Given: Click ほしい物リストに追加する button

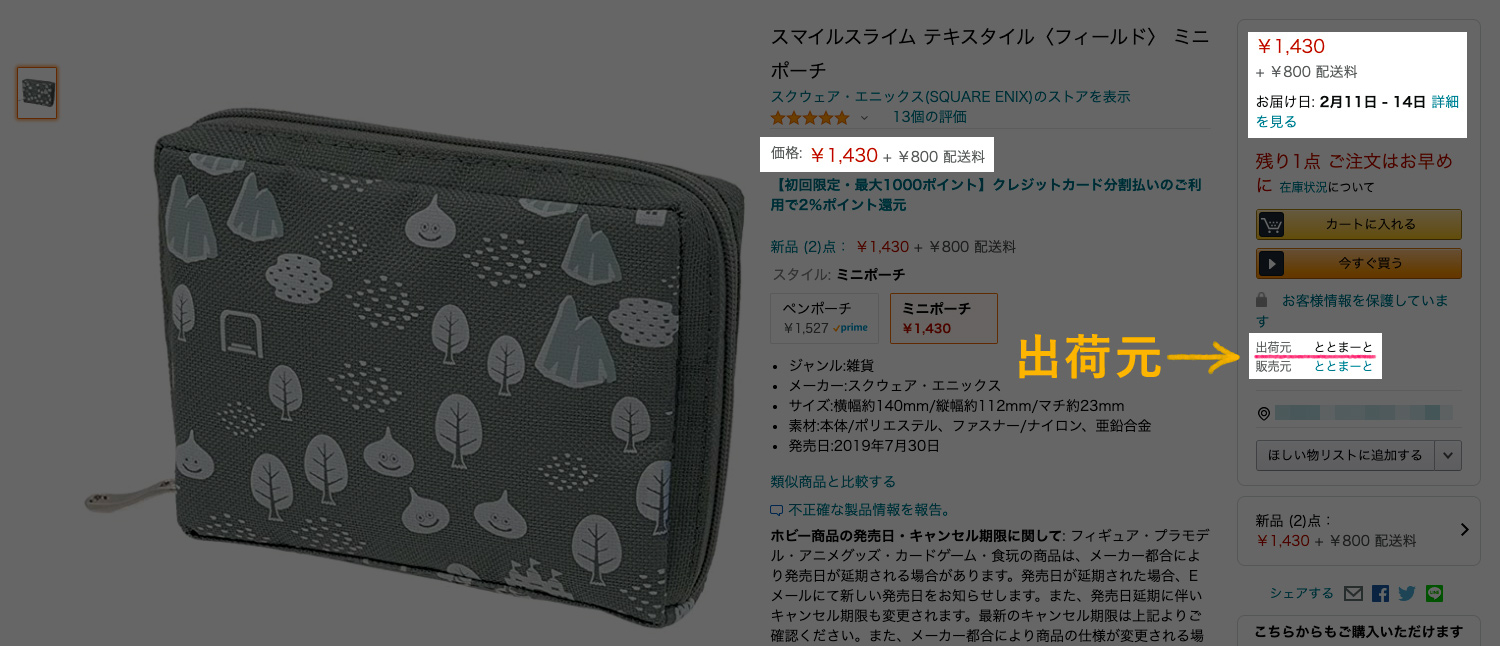Looking at the screenshot, I should pos(1345,455).
